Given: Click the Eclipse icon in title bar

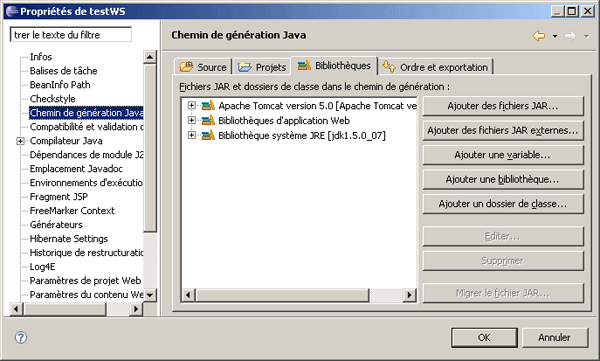Looking at the screenshot, I should (x=11, y=11).
